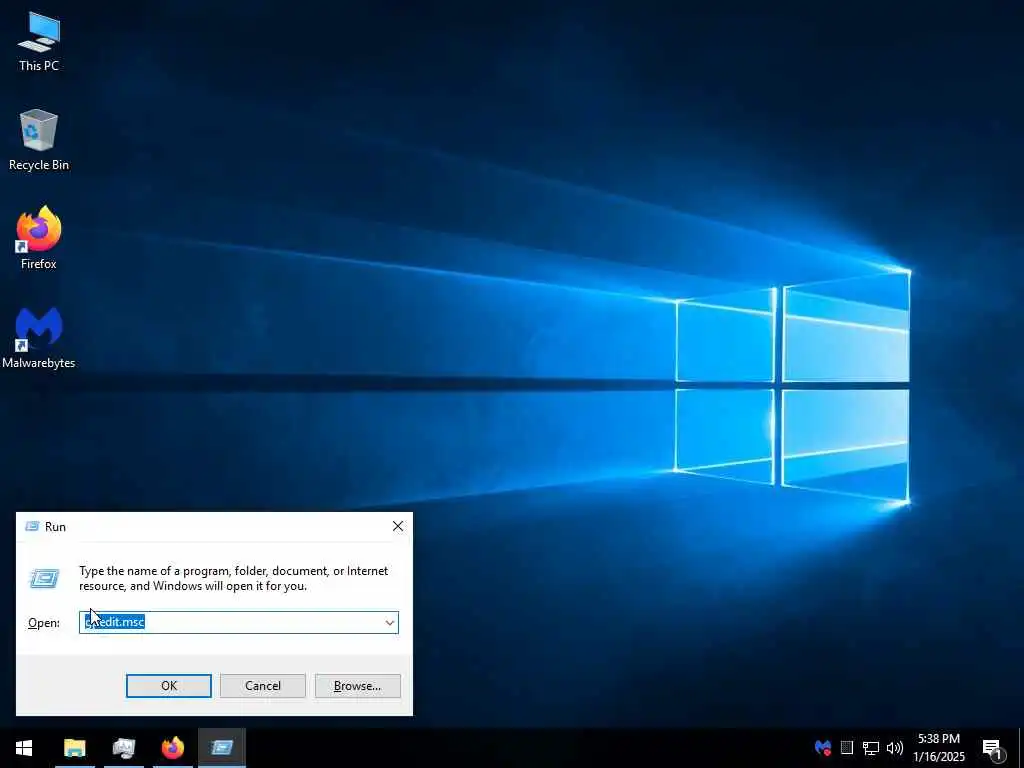
Task: Expand the Open field history dropdown
Action: pos(390,623)
